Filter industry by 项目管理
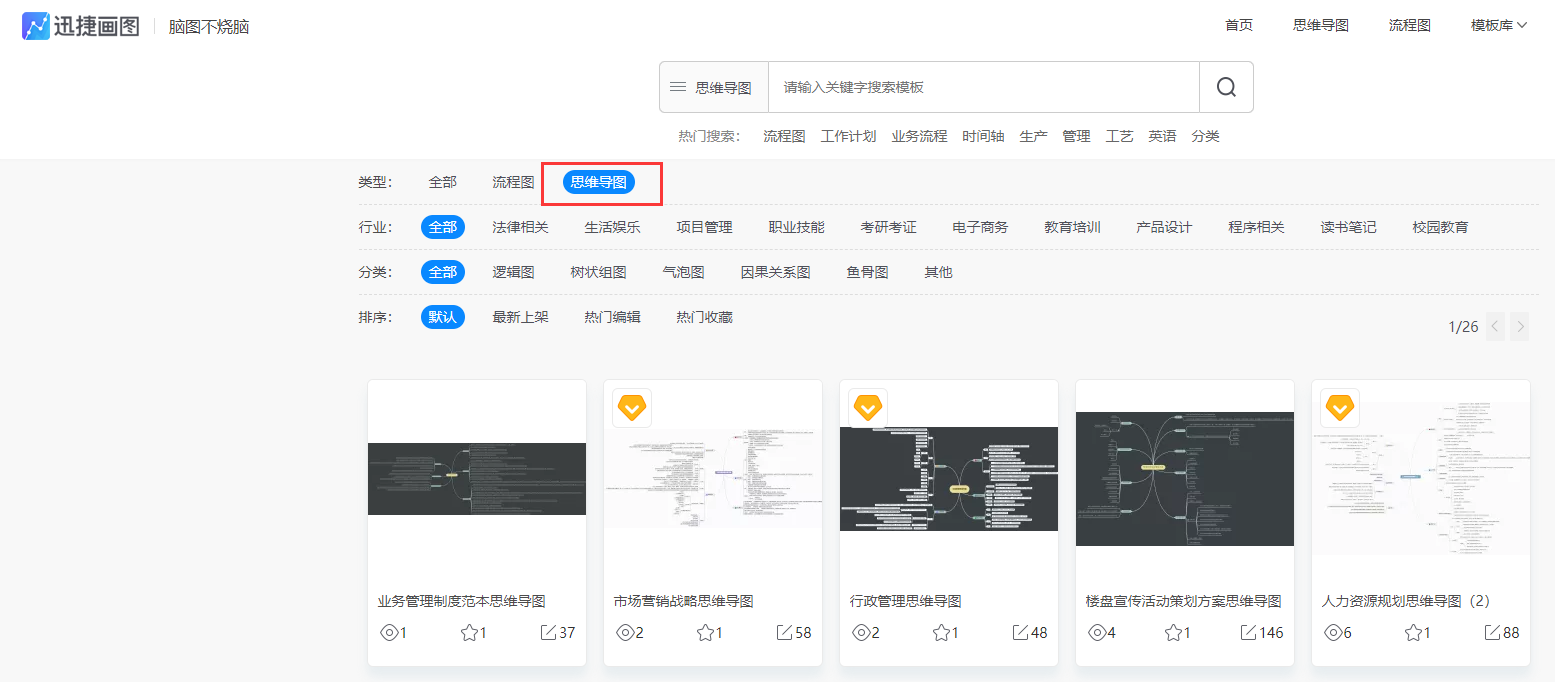The image size is (1555, 682). [704, 227]
